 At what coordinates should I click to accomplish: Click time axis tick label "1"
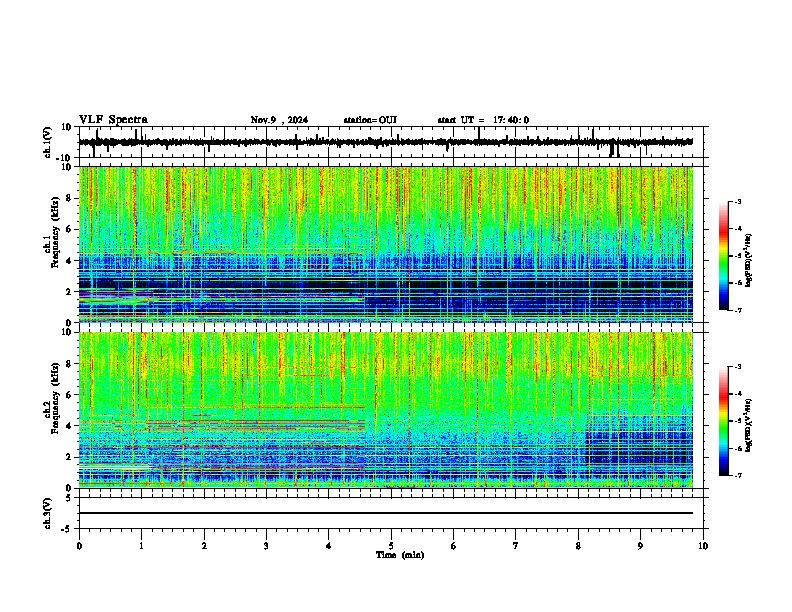tap(141, 546)
